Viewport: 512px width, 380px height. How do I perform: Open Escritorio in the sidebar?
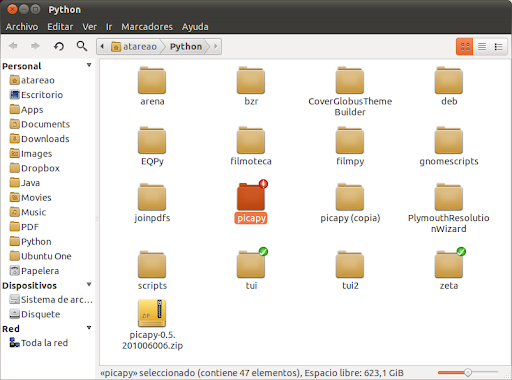(36, 95)
